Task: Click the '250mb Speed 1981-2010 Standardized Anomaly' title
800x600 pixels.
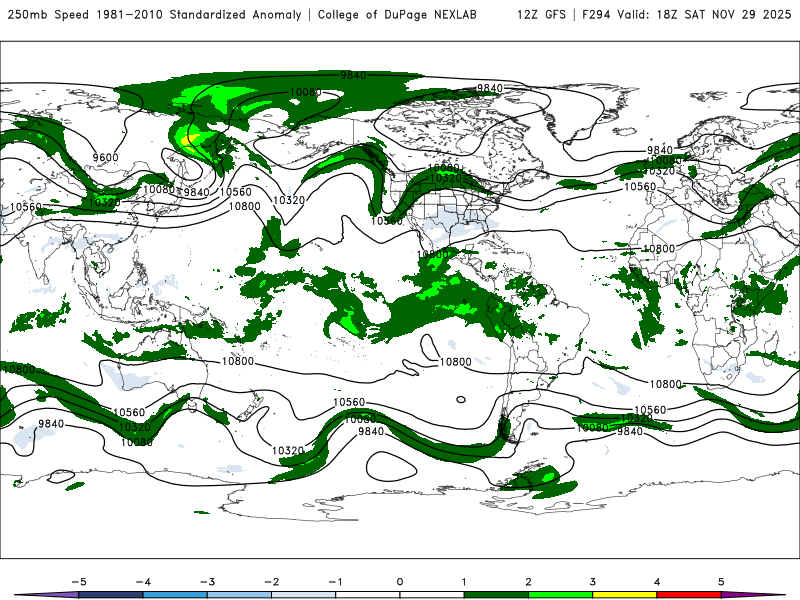Action: click(x=155, y=15)
